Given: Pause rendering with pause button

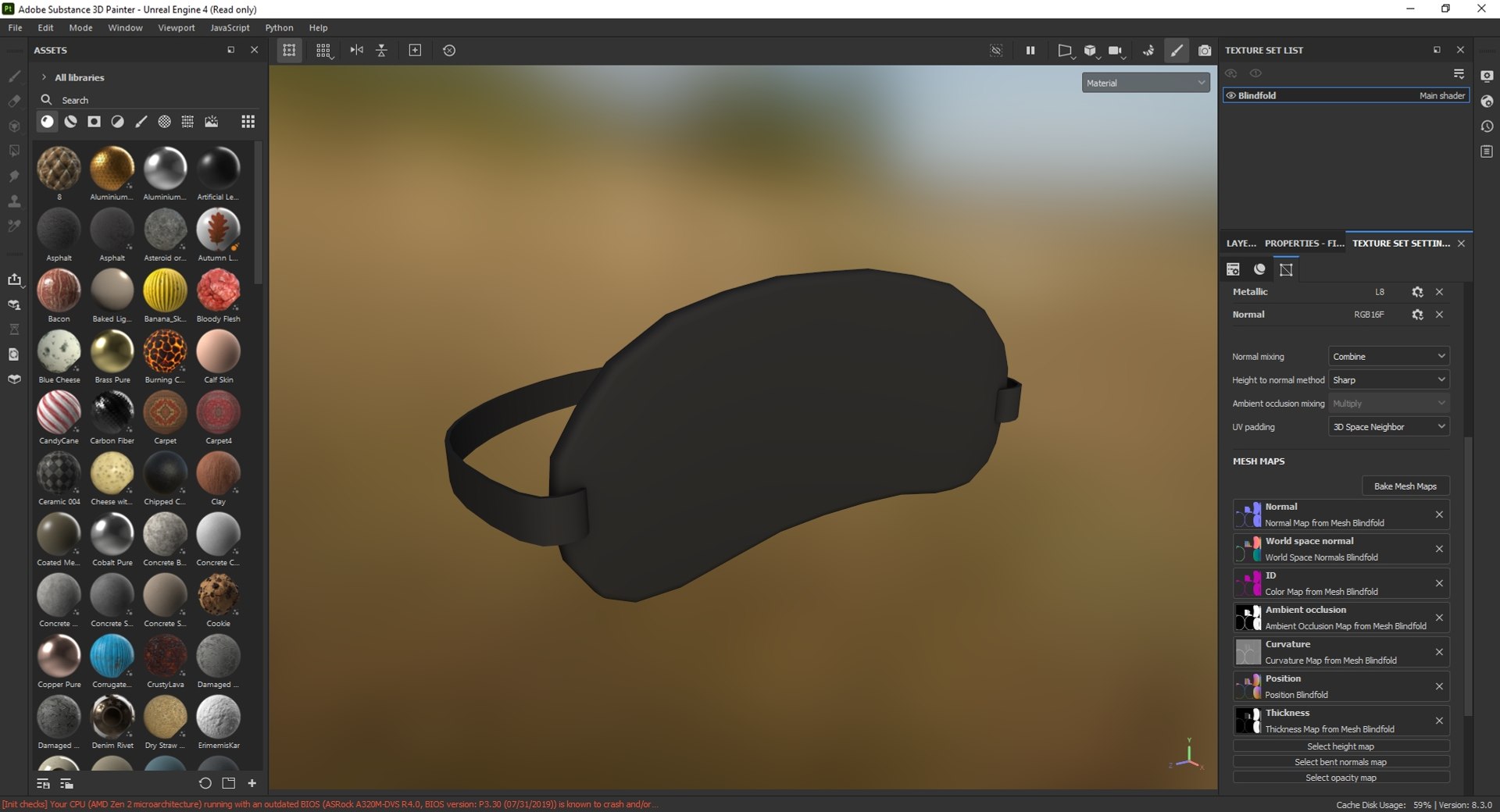Looking at the screenshot, I should tap(1030, 51).
